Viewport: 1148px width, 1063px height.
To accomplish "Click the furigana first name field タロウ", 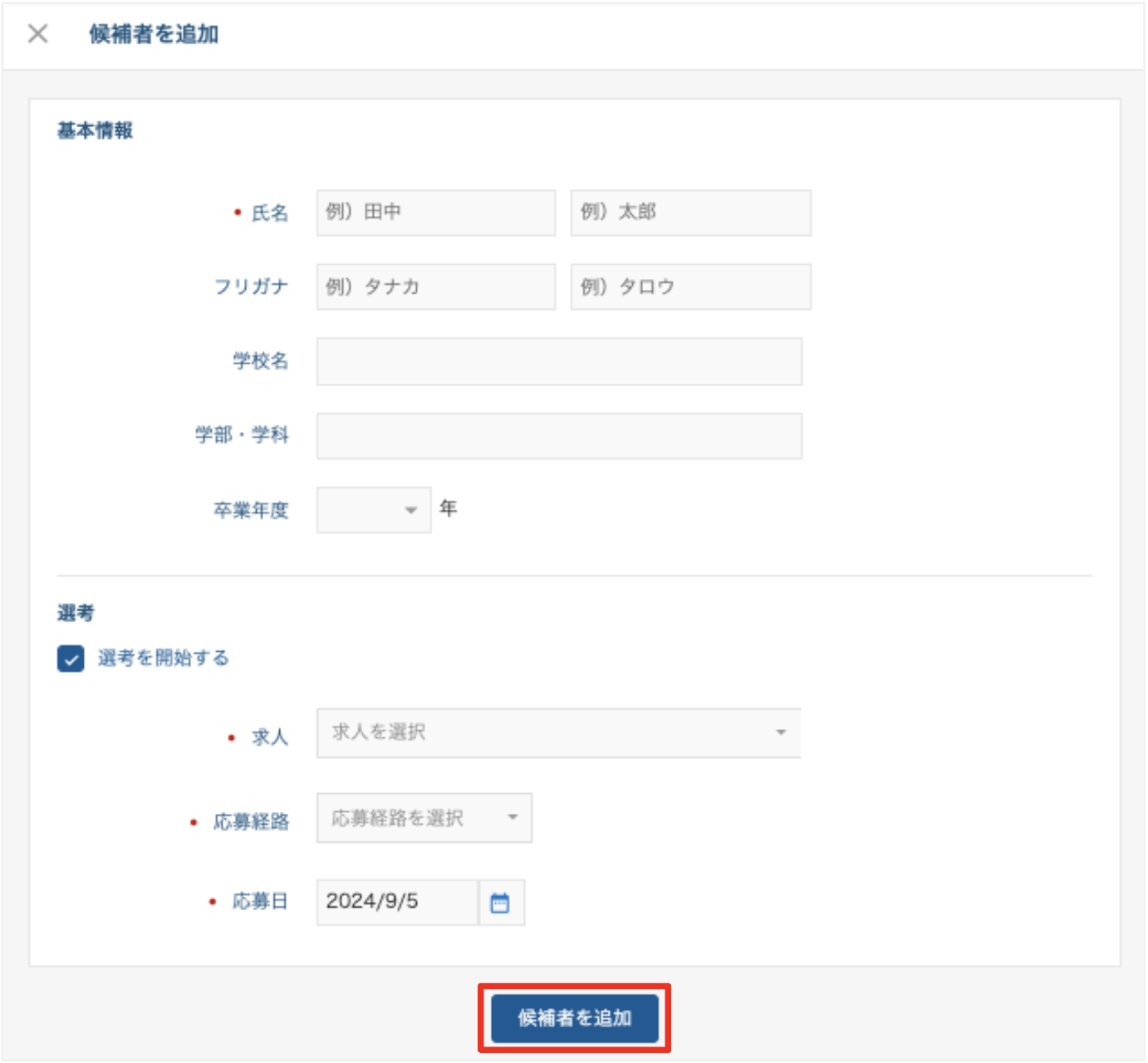I will point(690,287).
